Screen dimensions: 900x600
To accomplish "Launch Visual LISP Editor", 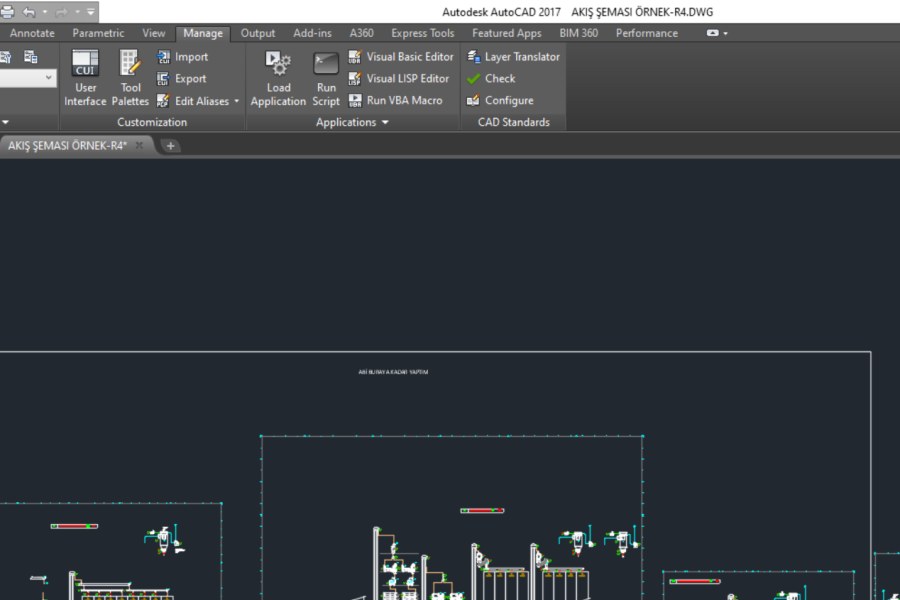I will (399, 79).
